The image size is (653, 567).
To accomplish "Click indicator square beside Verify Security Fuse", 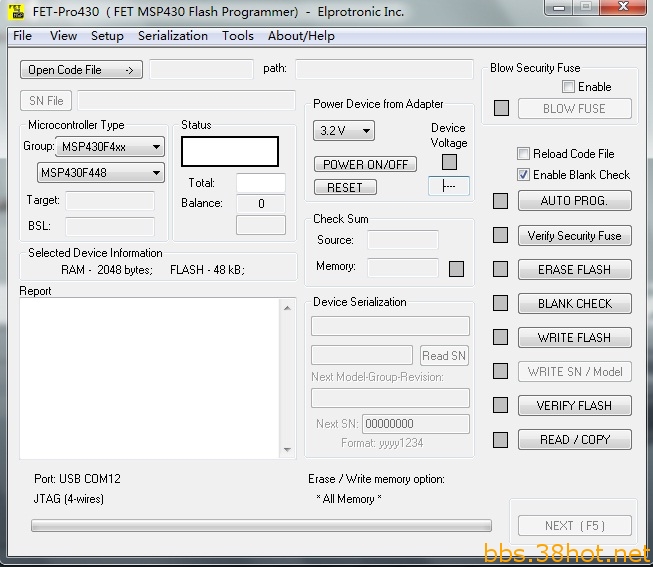I will point(500,235).
